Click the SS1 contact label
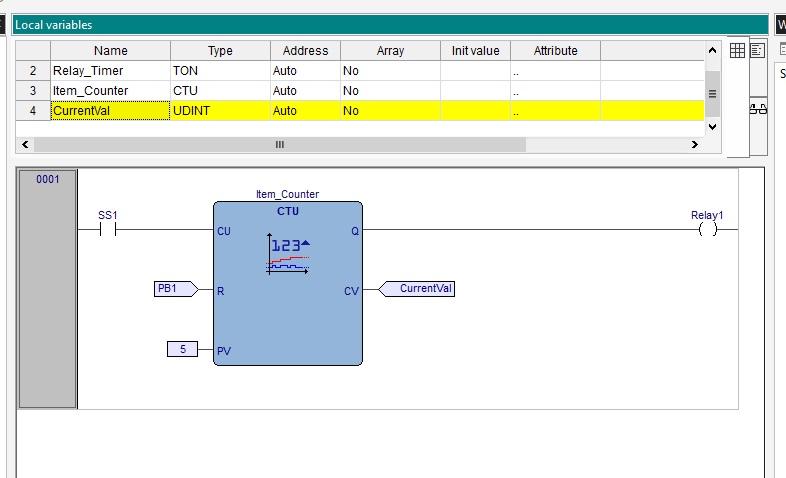786x478 pixels. pos(108,215)
